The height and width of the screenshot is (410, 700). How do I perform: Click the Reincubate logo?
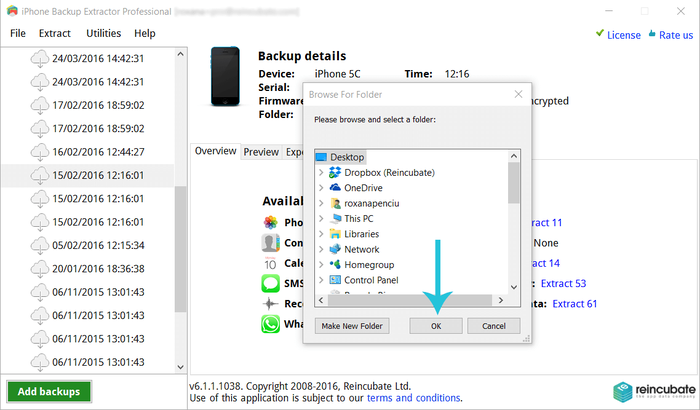click(654, 392)
